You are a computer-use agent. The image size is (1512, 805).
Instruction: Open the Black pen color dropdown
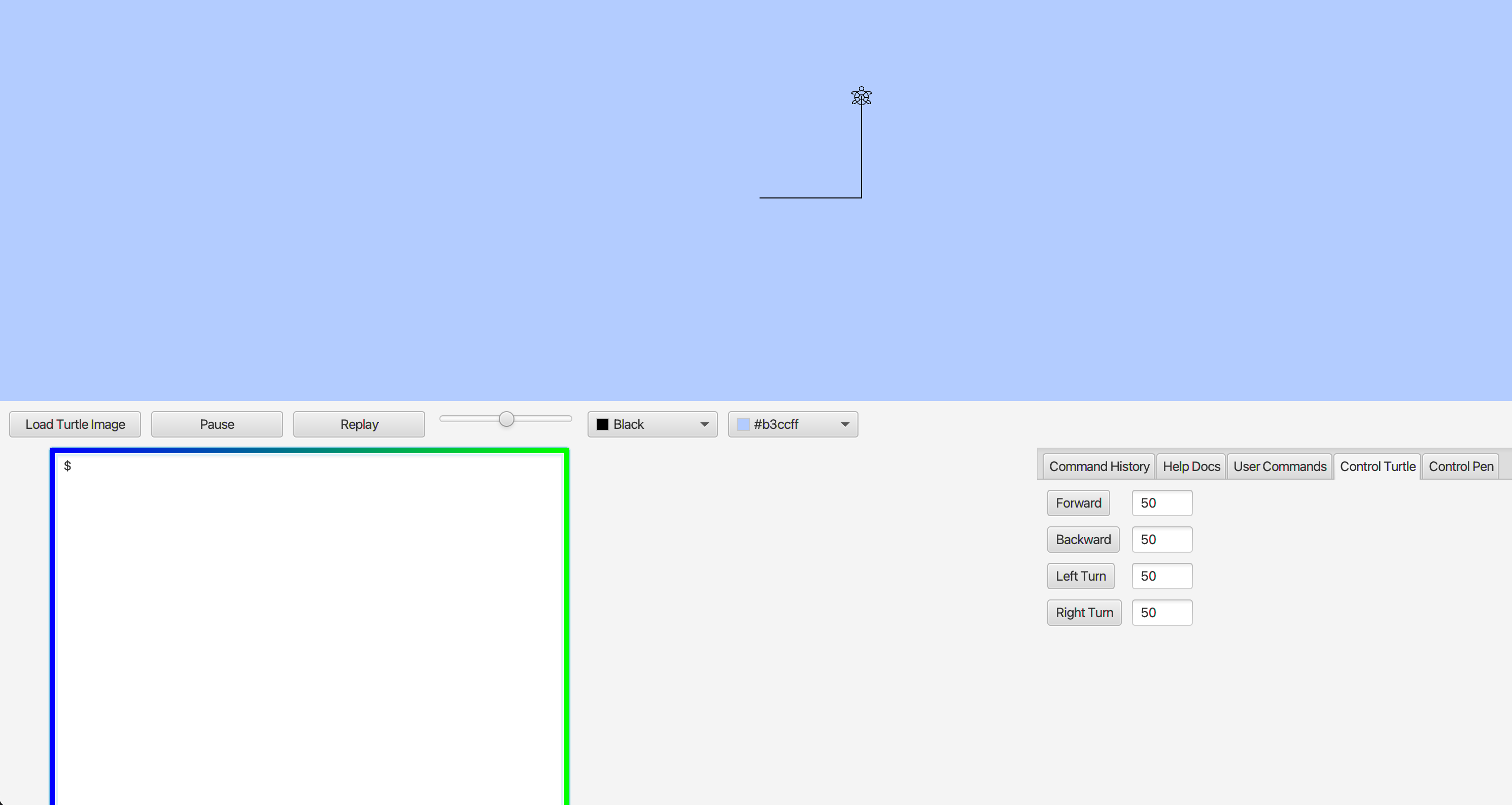pos(652,424)
